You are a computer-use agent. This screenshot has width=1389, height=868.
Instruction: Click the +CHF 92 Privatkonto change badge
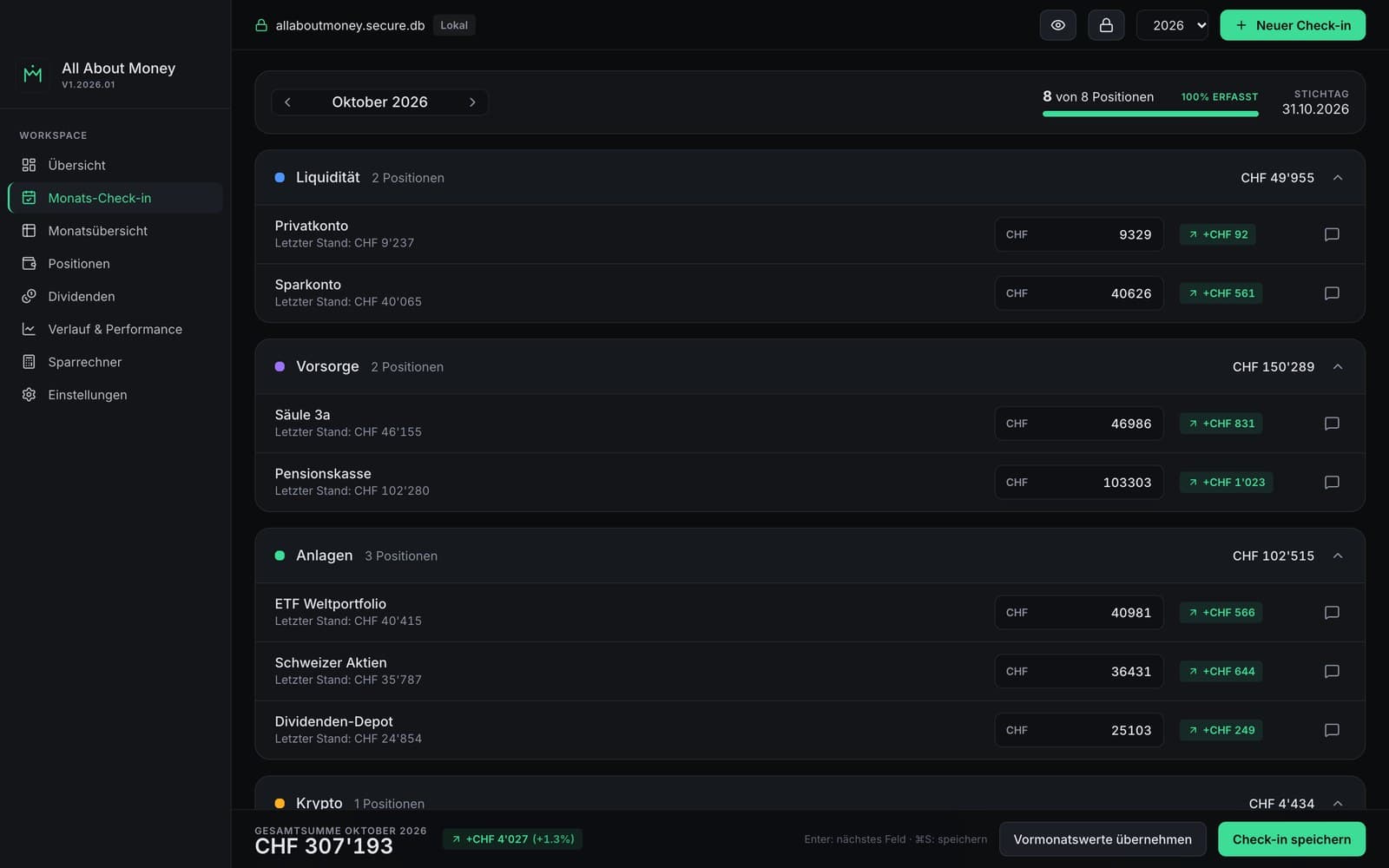click(1218, 234)
